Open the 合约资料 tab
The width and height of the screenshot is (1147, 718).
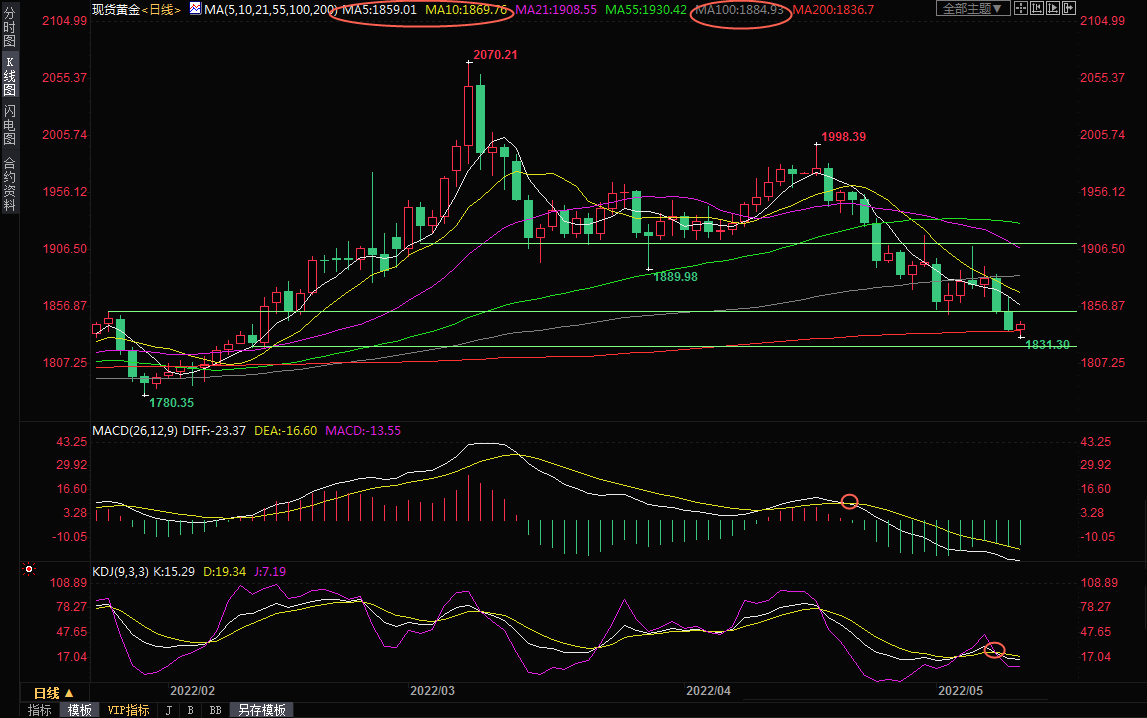pos(9,184)
